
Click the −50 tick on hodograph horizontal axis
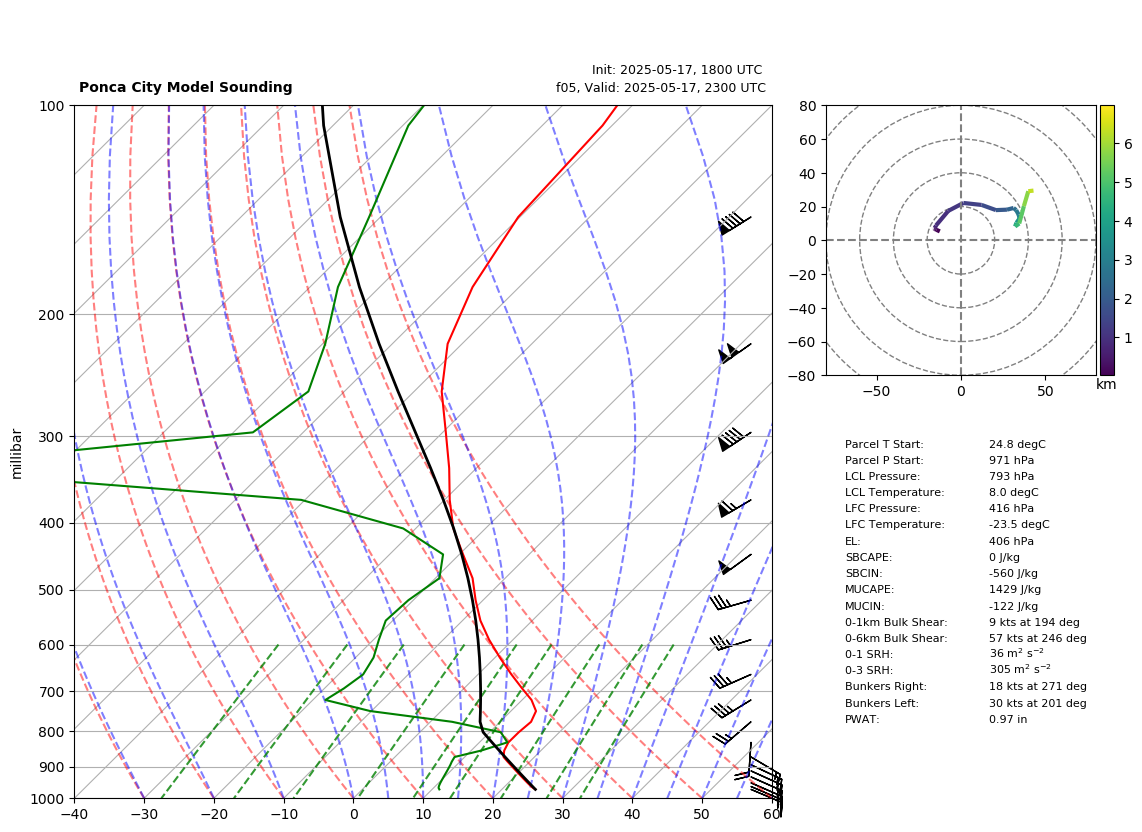point(876,391)
